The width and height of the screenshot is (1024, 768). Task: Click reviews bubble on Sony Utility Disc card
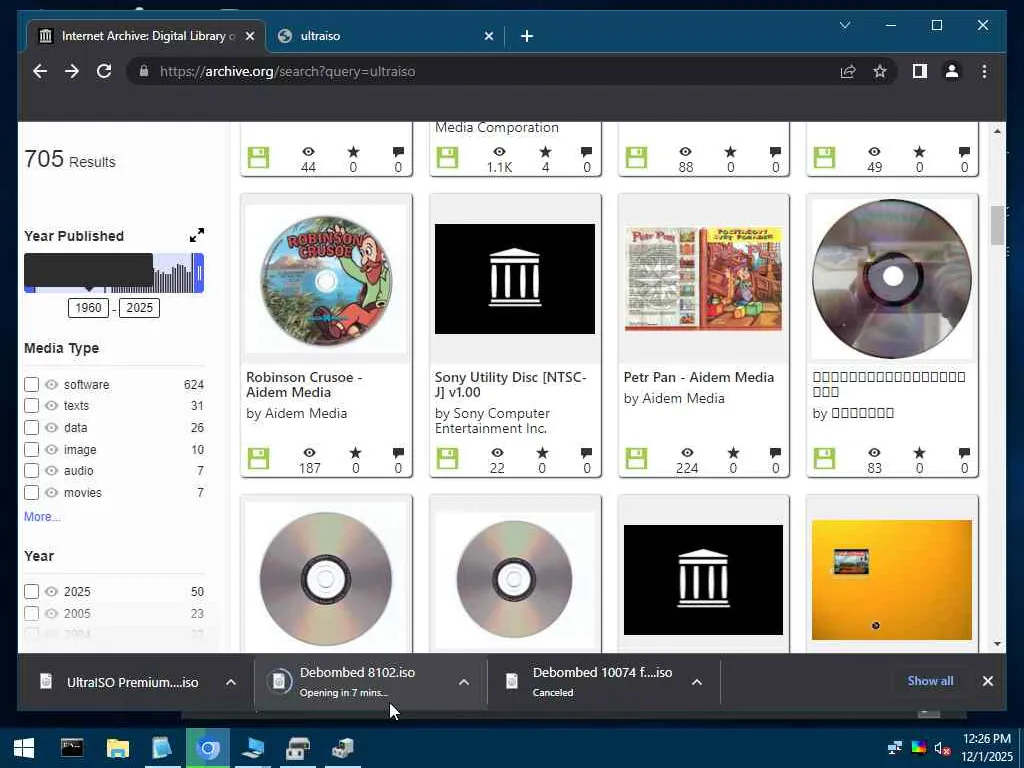(586, 453)
